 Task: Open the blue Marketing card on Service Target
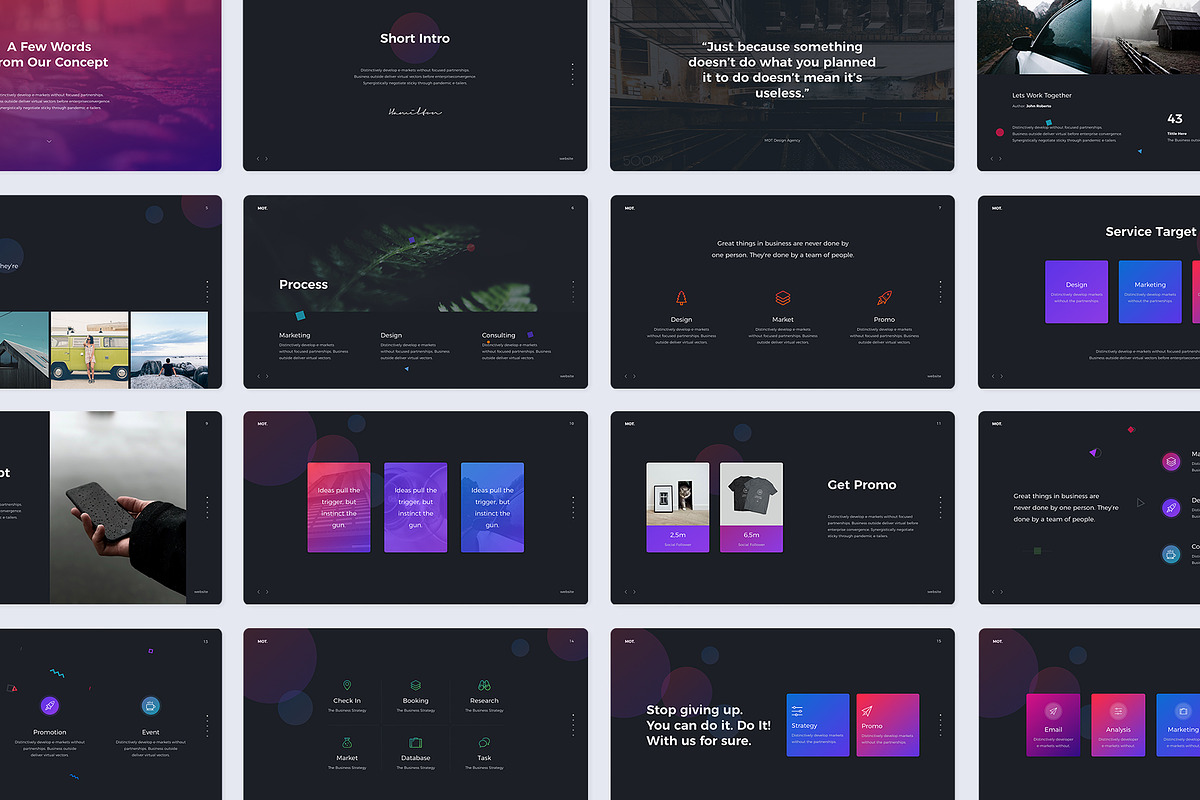[1150, 292]
